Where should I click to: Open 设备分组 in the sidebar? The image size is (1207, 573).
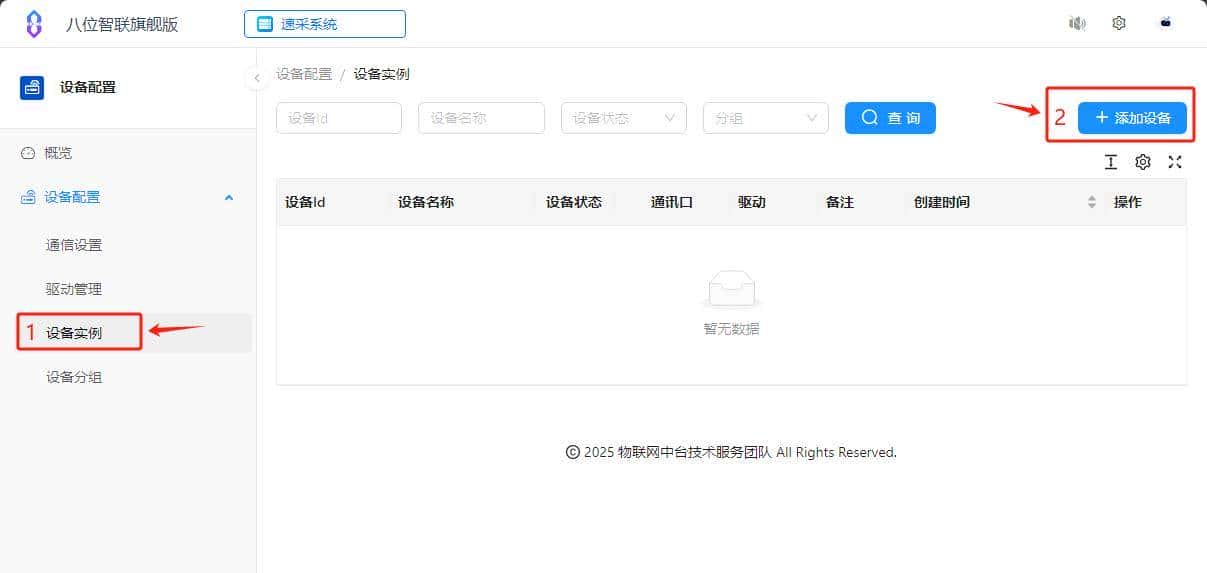(x=74, y=377)
